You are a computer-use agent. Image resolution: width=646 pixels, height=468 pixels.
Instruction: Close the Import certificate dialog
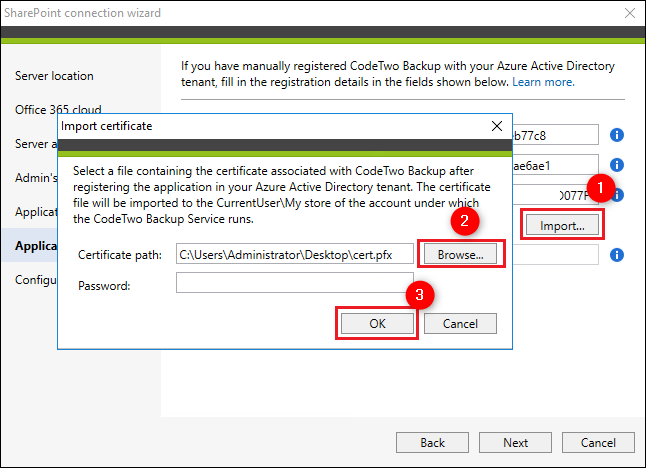(x=497, y=126)
